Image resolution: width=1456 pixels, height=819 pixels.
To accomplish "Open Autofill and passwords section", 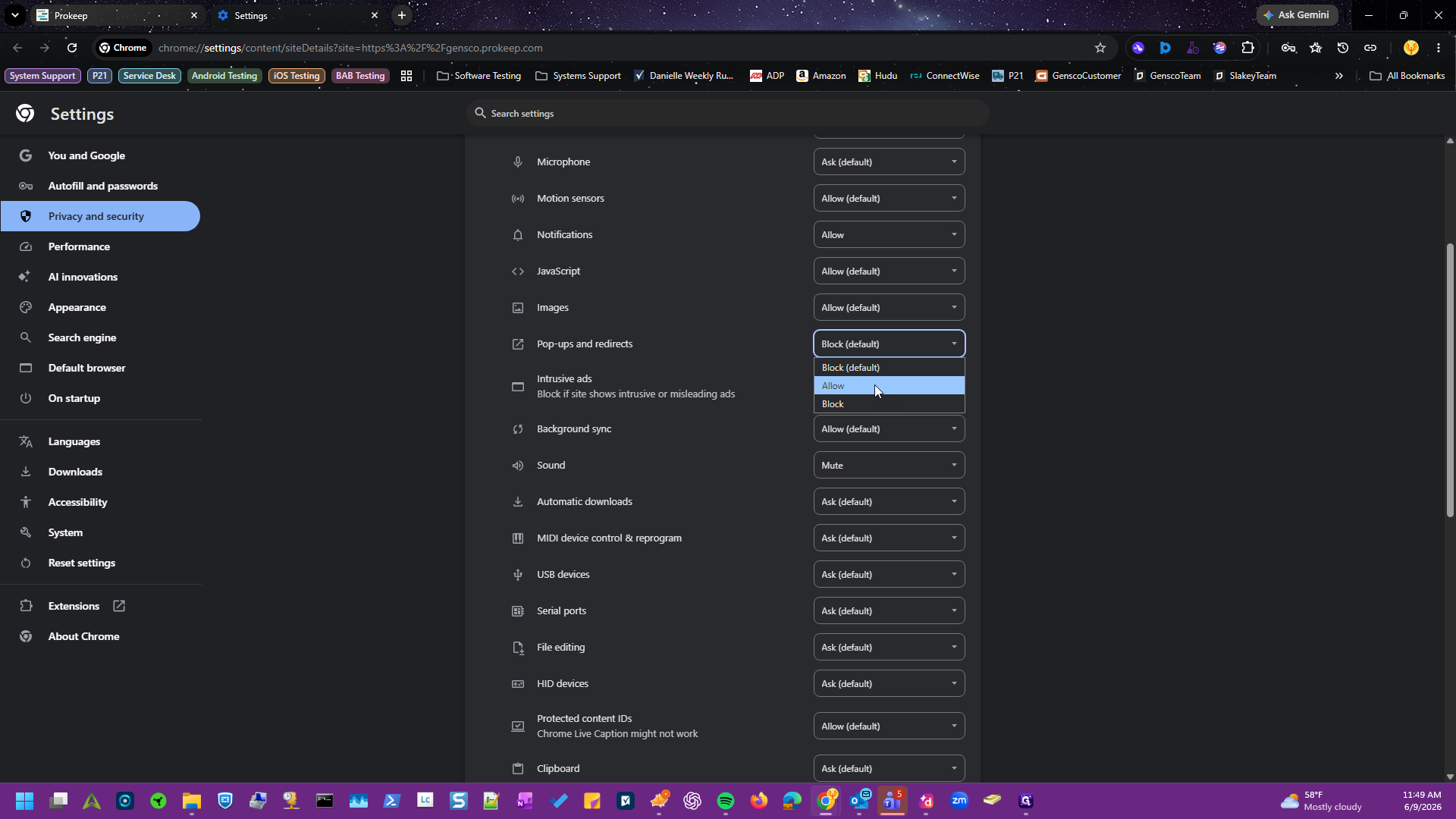I will [x=100, y=186].
